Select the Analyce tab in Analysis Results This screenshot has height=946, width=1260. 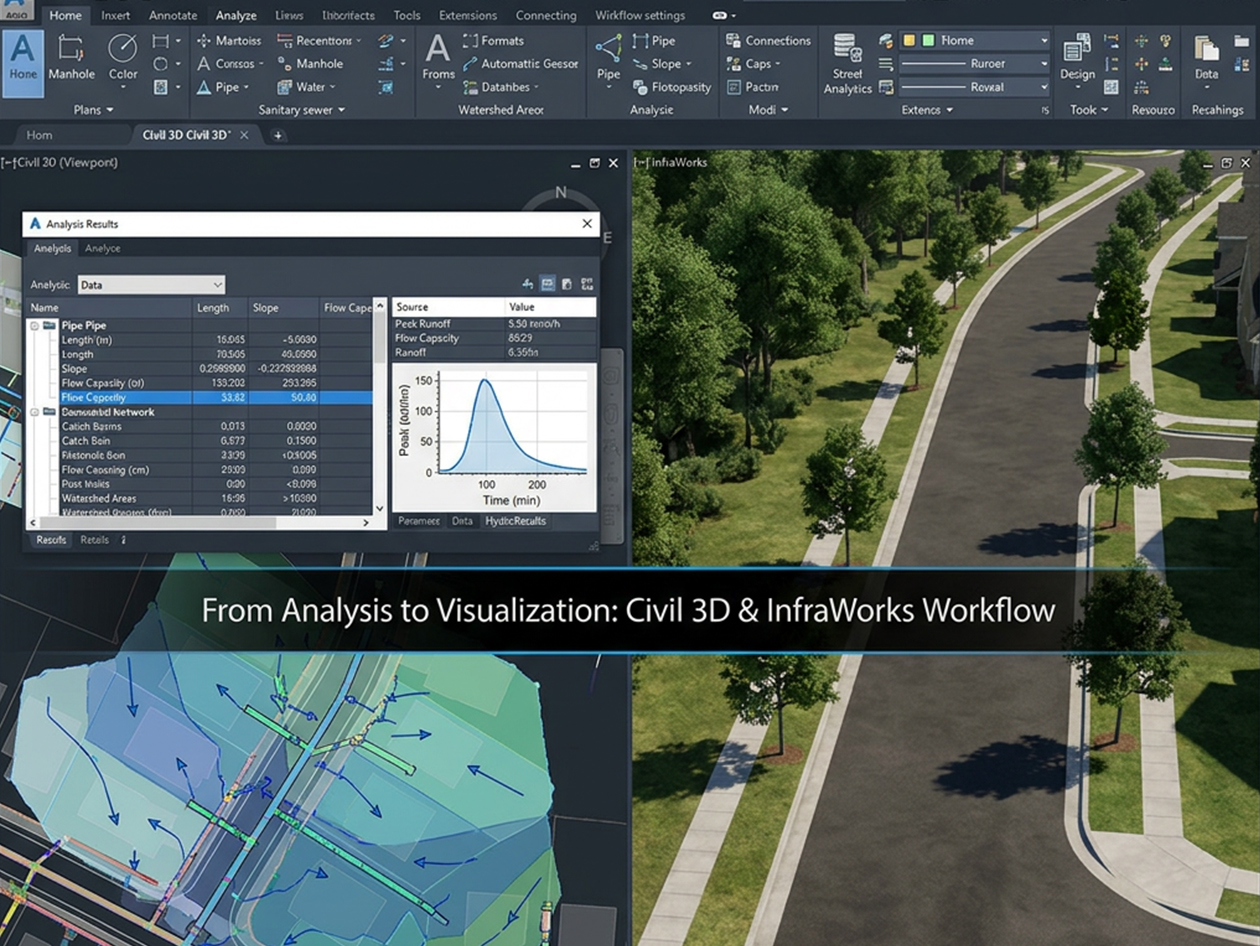pos(102,248)
